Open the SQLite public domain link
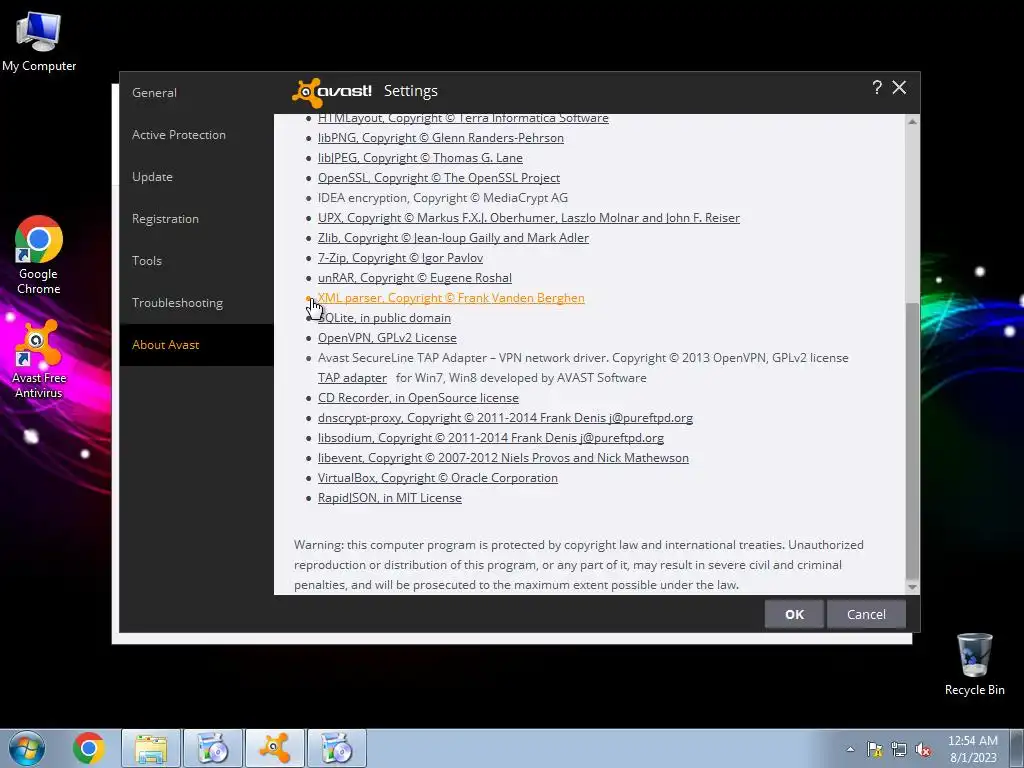 tap(384, 318)
